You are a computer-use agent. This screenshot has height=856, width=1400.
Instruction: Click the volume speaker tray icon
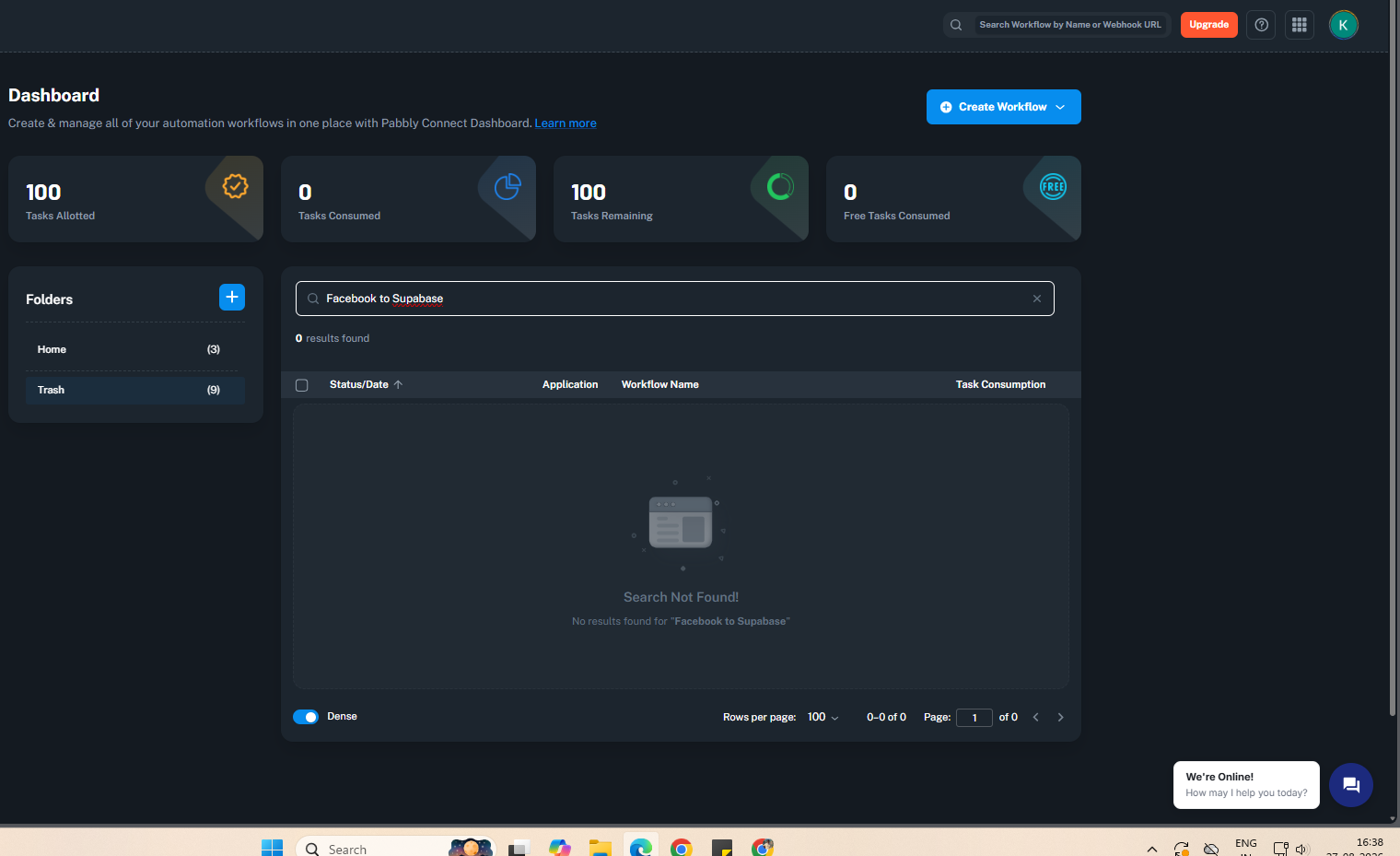(1302, 849)
